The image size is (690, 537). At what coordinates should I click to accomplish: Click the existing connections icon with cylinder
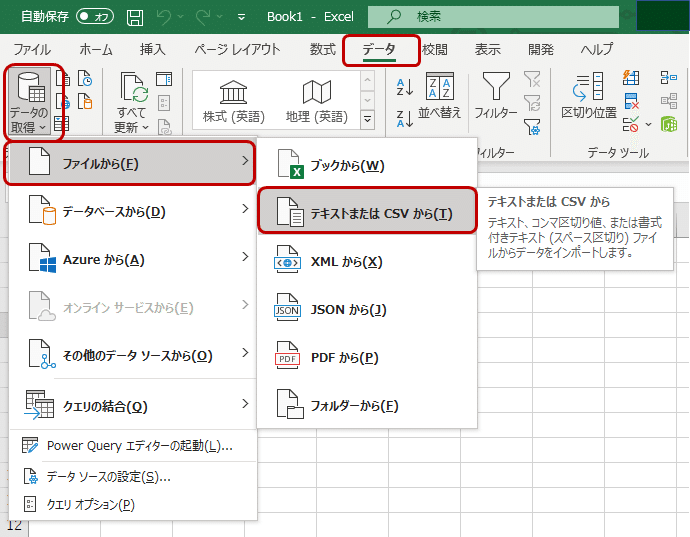point(85,101)
